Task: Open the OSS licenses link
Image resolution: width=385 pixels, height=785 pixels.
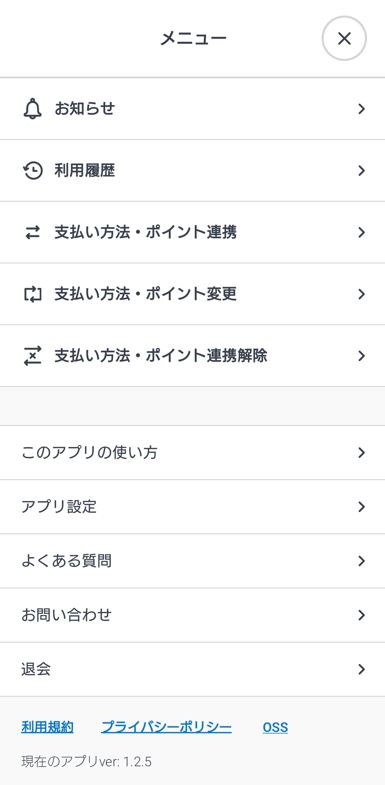Action: point(275,727)
